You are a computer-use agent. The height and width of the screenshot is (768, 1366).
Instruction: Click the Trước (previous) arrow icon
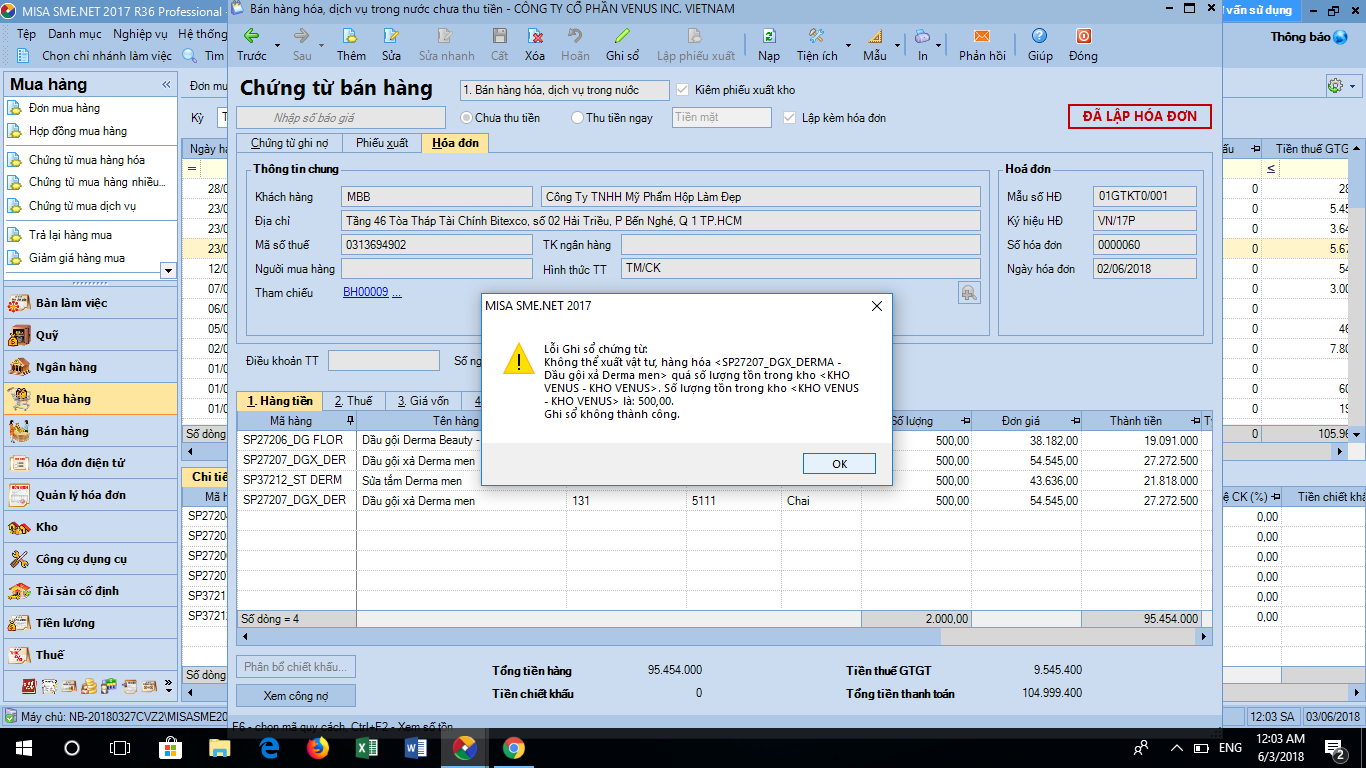pyautogui.click(x=251, y=36)
